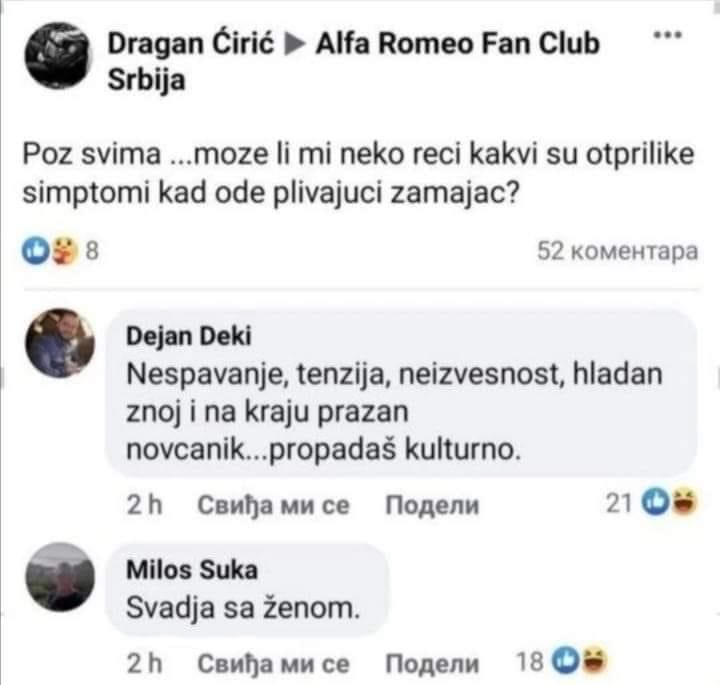The height and width of the screenshot is (685, 720).
Task: Like Milos Suka's comment with Свиђа ми се
Action: click(x=274, y=663)
